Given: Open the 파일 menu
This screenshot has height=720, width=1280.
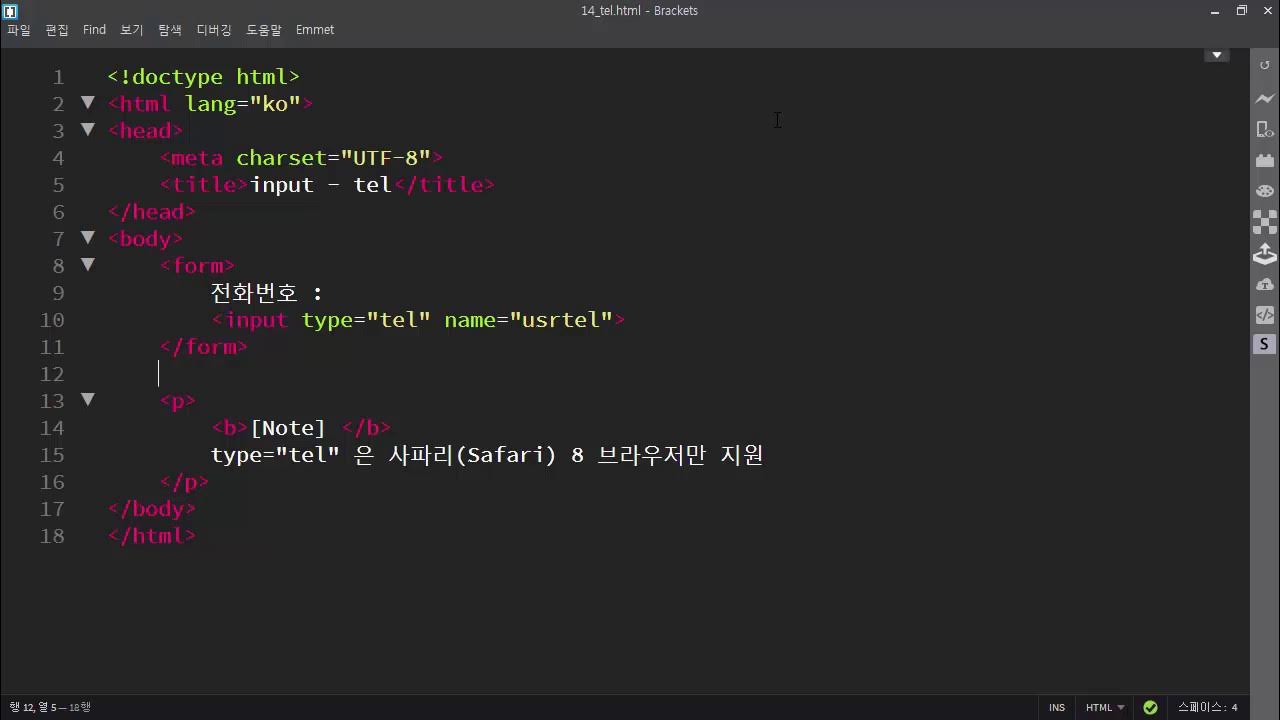Looking at the screenshot, I should click(x=19, y=30).
